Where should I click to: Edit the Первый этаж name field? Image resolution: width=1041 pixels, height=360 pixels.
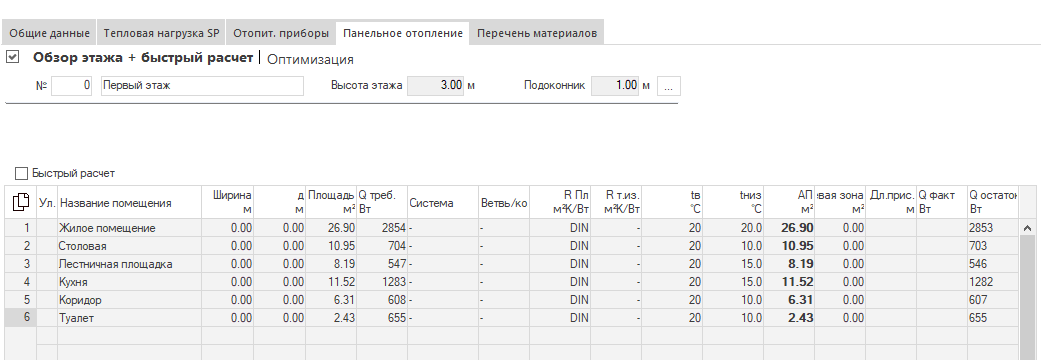tap(202, 86)
